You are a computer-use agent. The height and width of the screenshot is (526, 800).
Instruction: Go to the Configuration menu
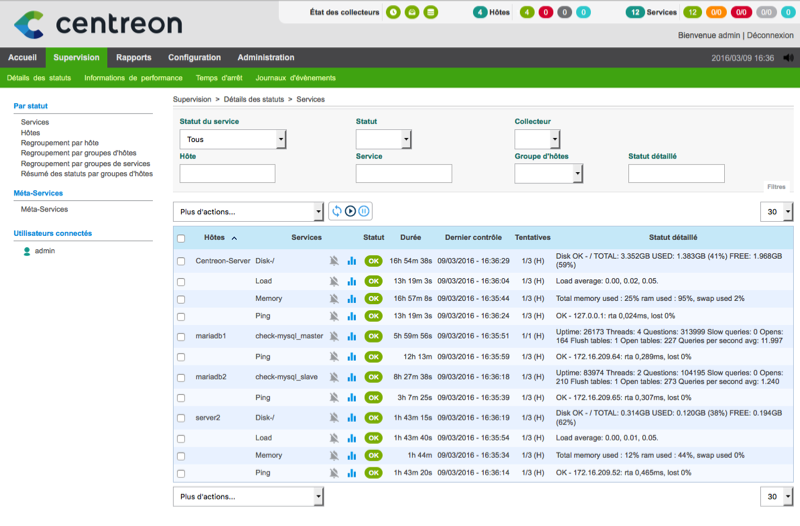(x=194, y=58)
